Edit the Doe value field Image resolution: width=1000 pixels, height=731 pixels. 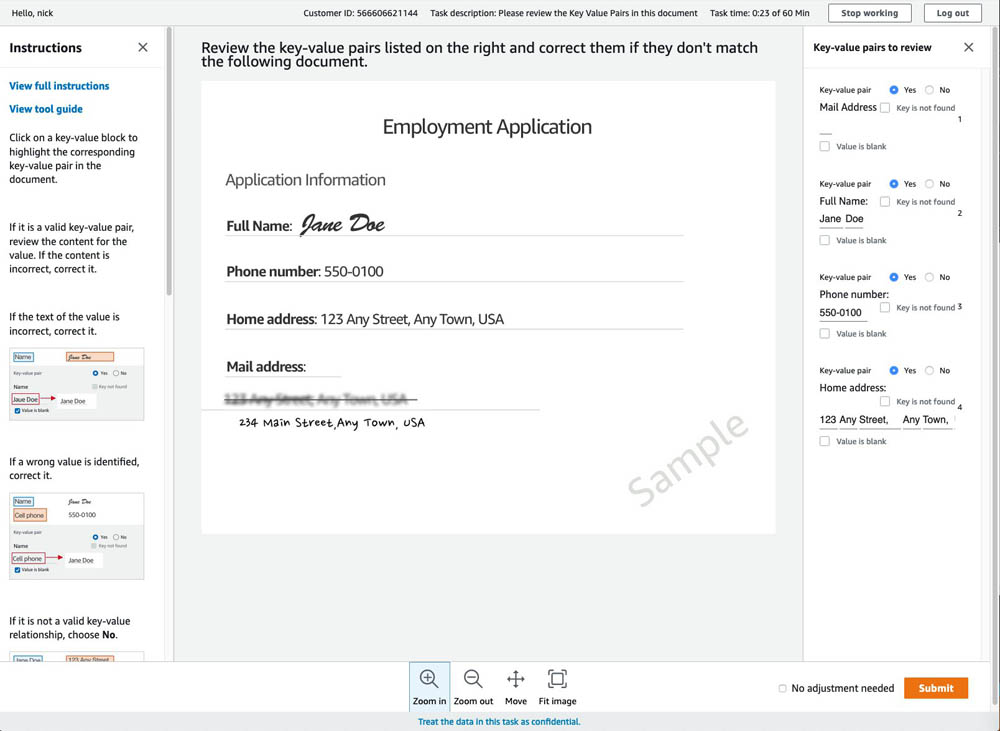855,219
